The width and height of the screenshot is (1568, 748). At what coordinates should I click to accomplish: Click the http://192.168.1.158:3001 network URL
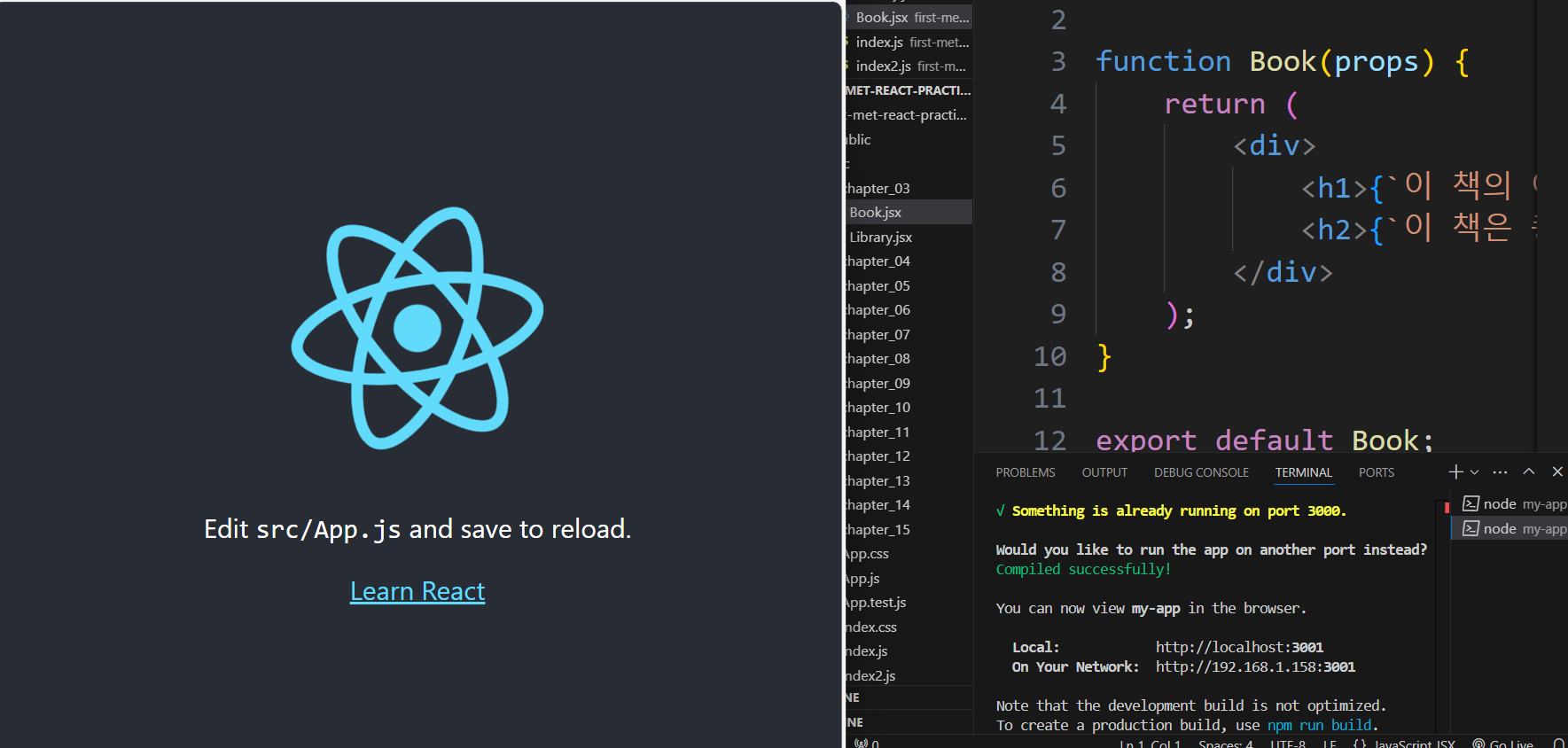(x=1255, y=666)
